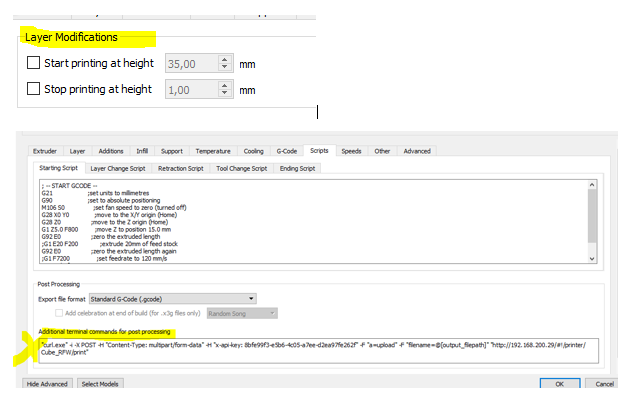Click the starting script scrollbar thumb
Viewport: 628px width, 393px height.
(x=592, y=216)
